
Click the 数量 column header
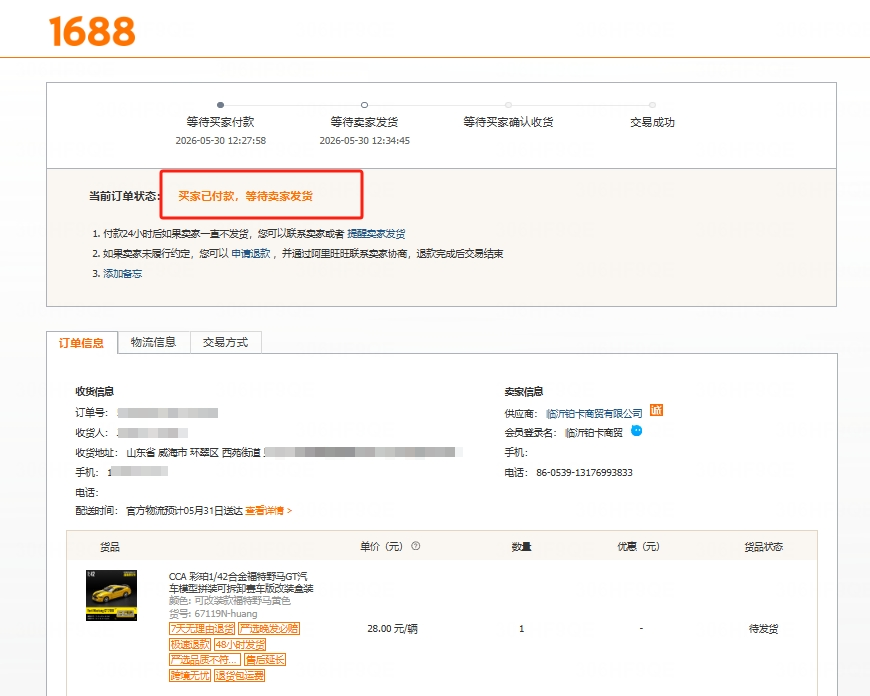pos(522,547)
